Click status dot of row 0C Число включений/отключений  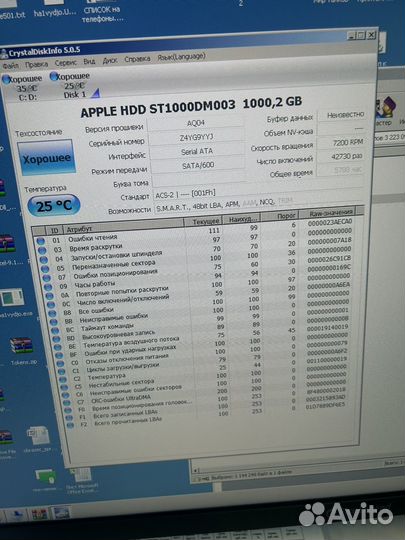pyautogui.click(x=51, y=305)
